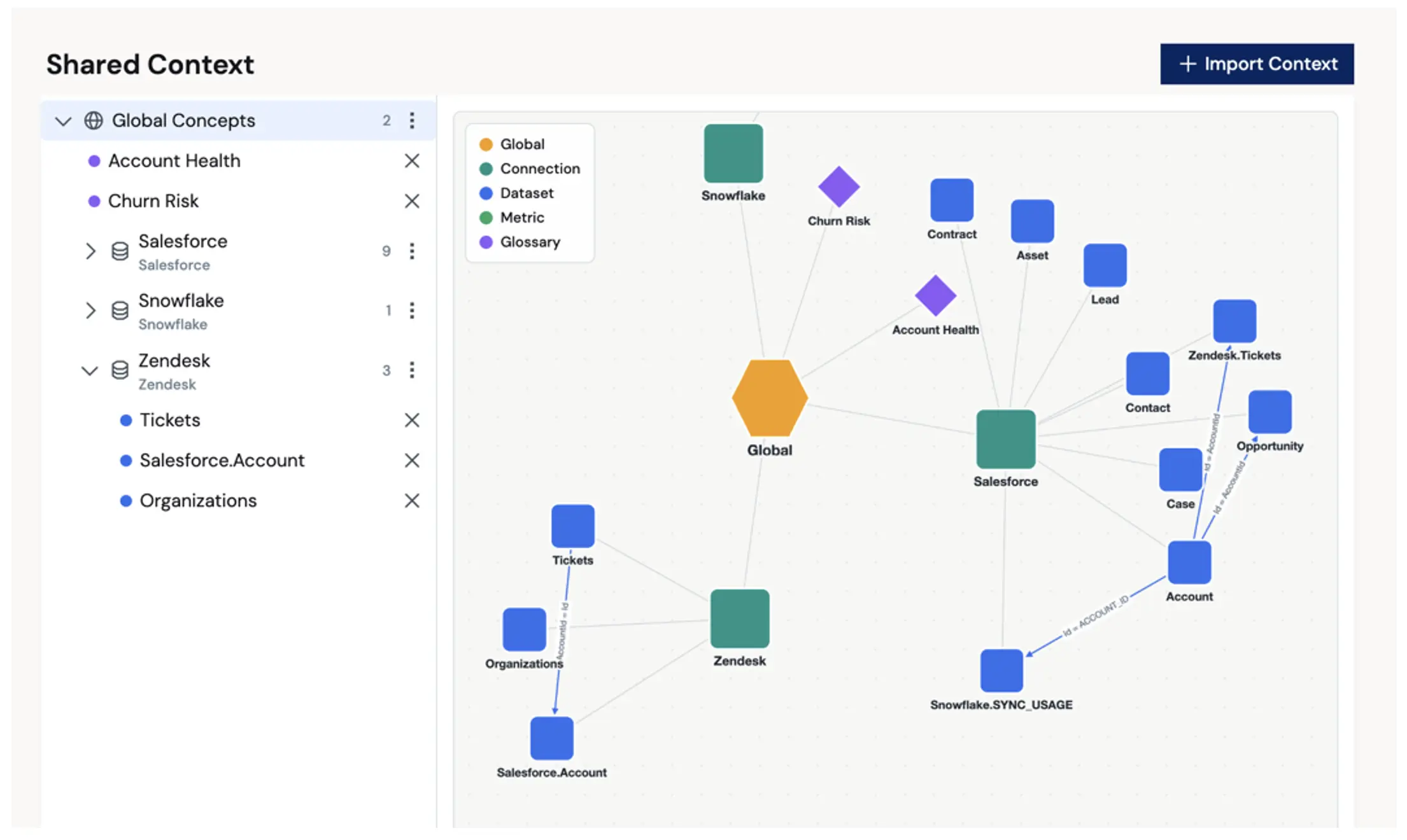Select the Account Health diamond node
This screenshot has width=1407, height=840.
click(x=936, y=296)
